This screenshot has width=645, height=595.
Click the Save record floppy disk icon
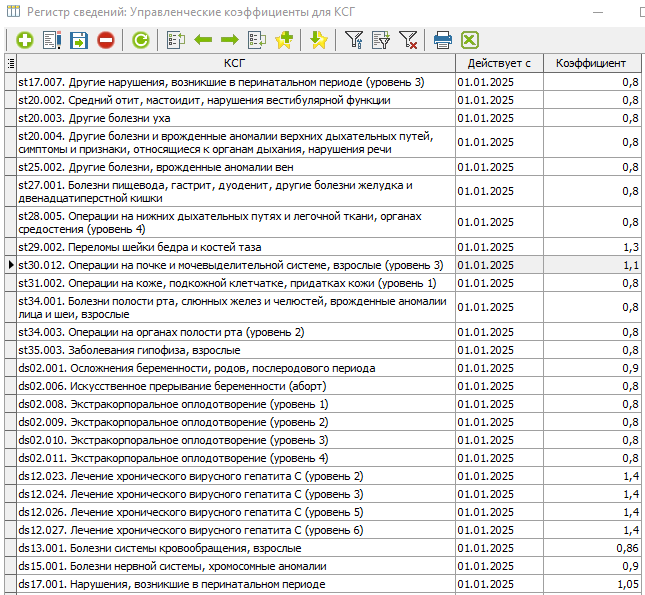(79, 40)
